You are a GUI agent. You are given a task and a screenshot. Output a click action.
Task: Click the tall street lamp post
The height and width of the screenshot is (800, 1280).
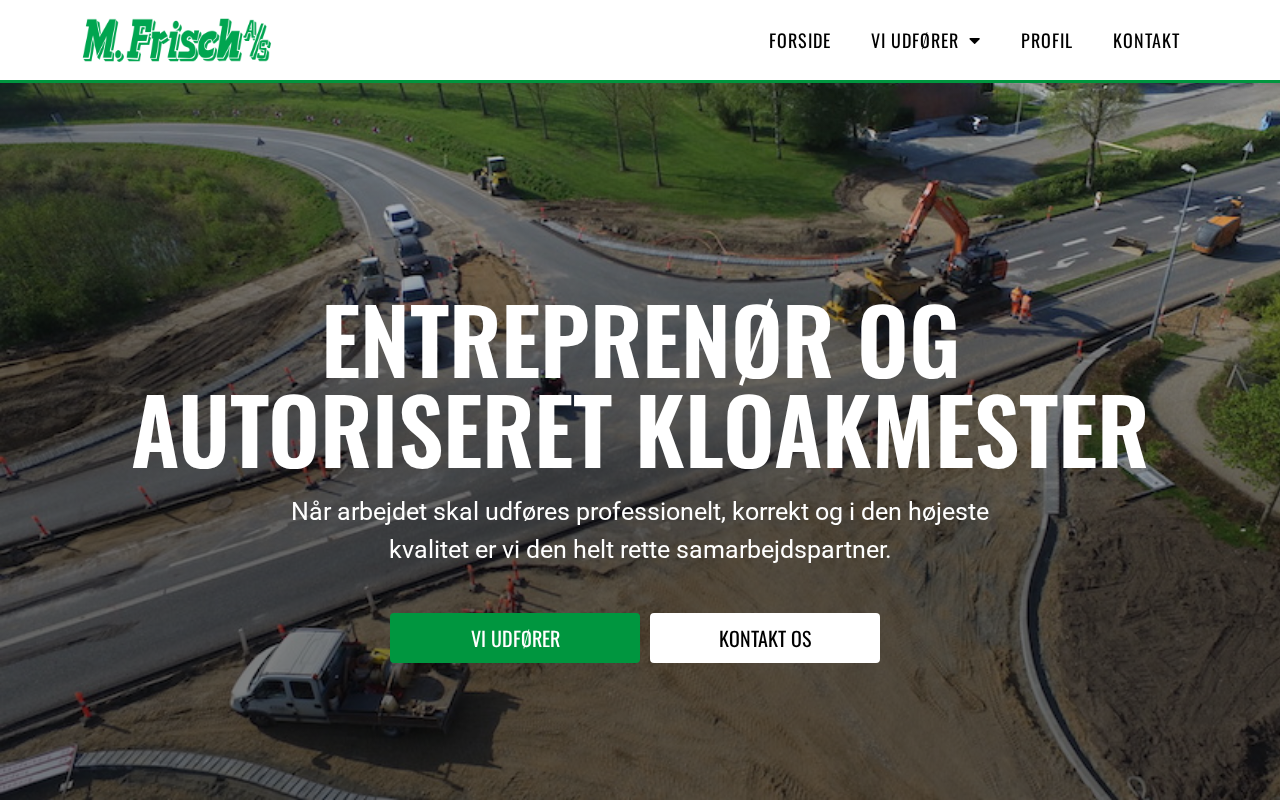tap(1172, 250)
